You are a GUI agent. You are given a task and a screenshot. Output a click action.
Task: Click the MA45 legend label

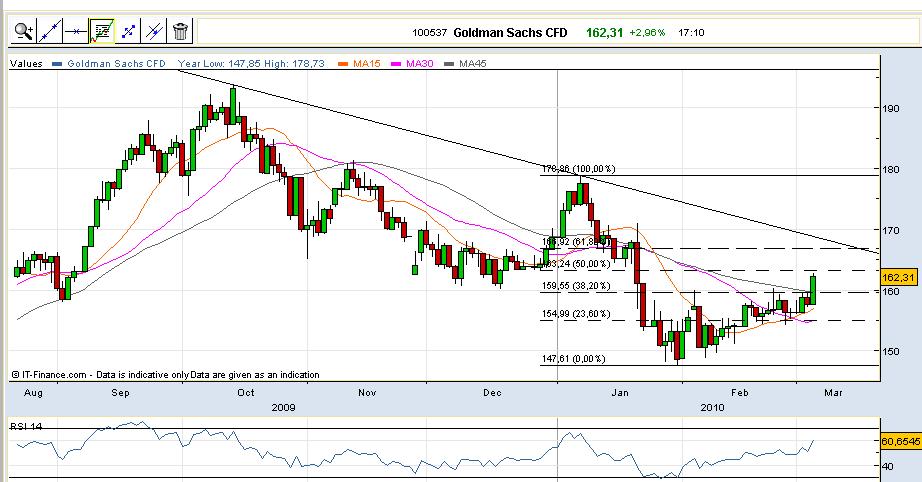pos(472,63)
